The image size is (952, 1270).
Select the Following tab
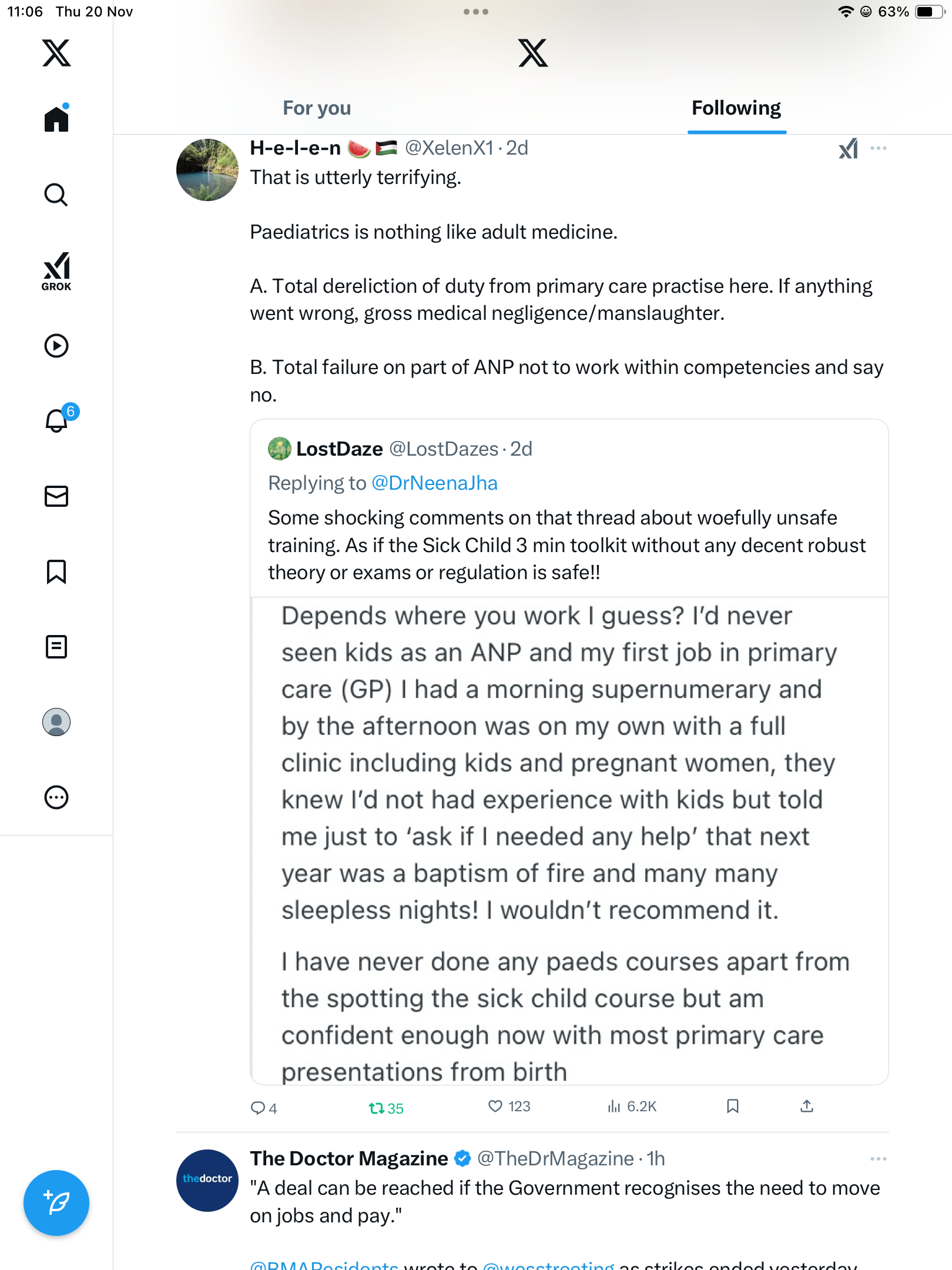[736, 108]
